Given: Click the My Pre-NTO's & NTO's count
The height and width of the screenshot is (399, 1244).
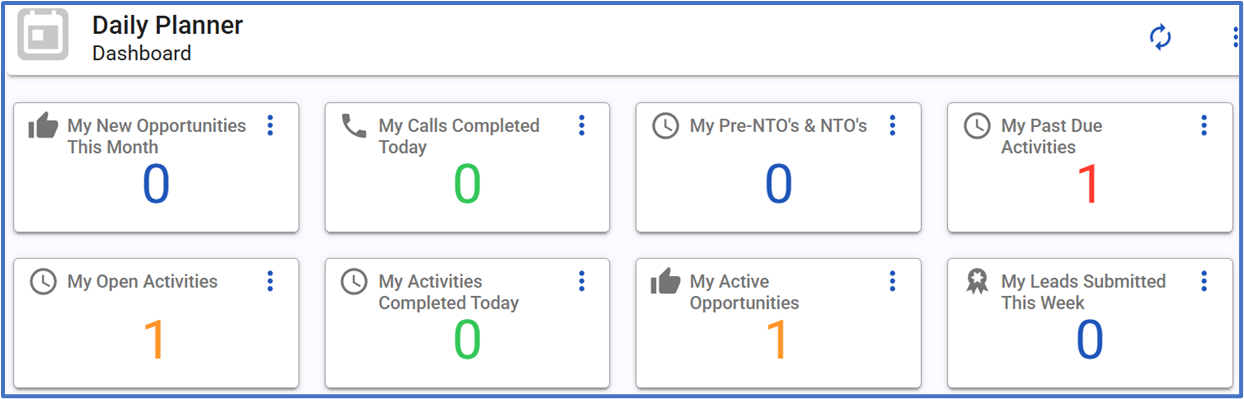Looking at the screenshot, I should tap(779, 185).
